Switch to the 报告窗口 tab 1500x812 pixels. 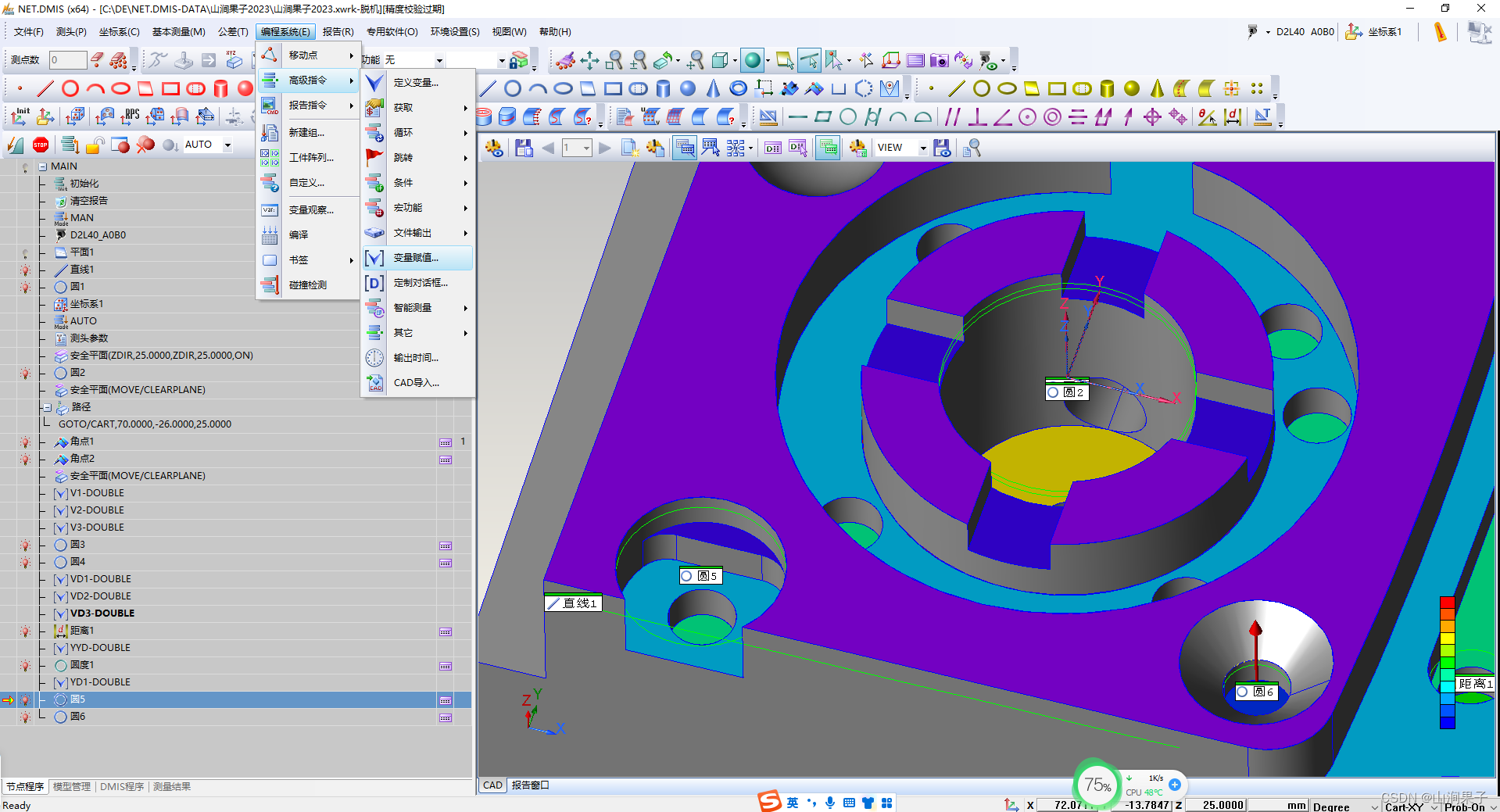click(531, 785)
